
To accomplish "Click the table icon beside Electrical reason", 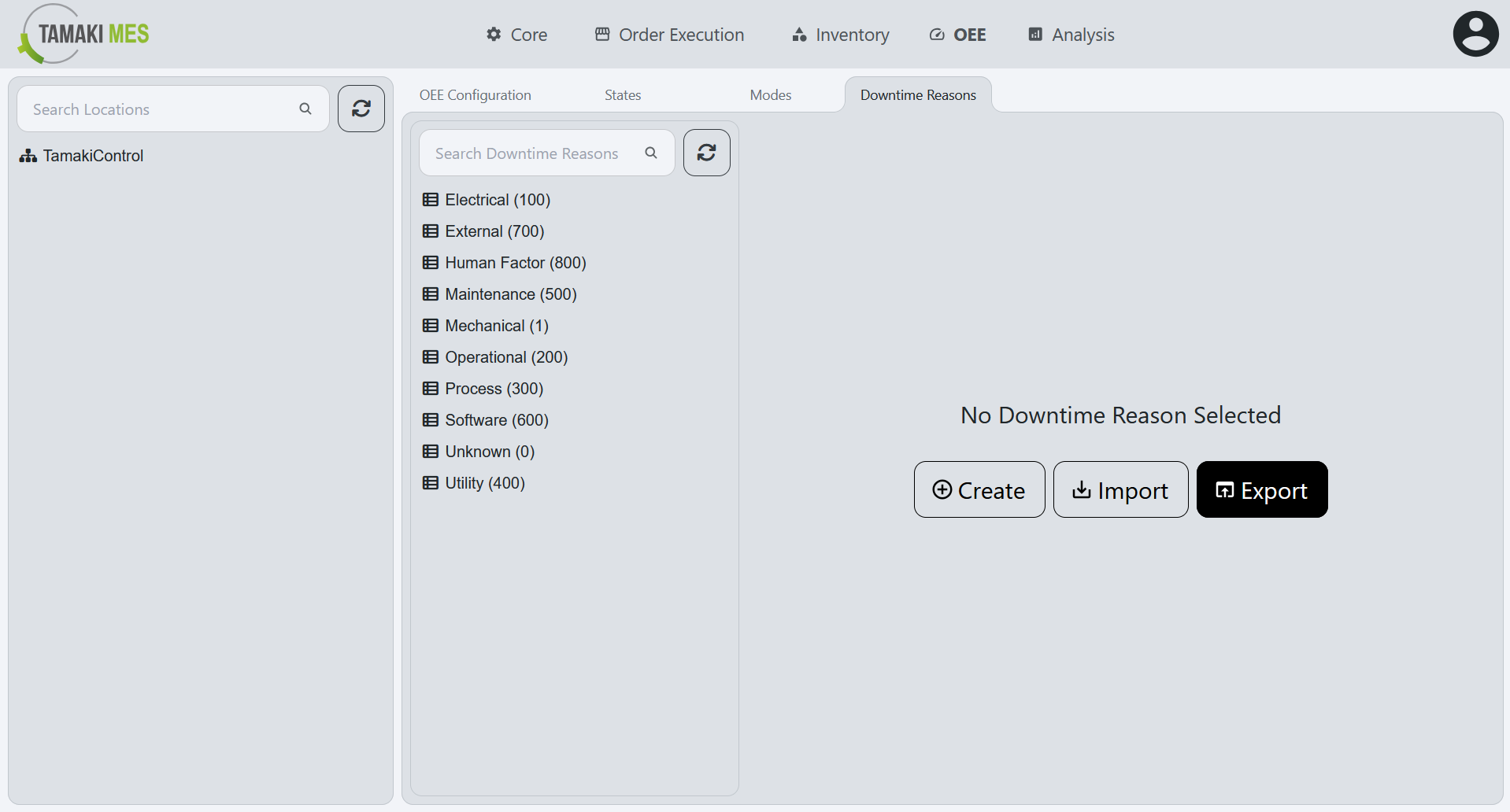I will 430,199.
